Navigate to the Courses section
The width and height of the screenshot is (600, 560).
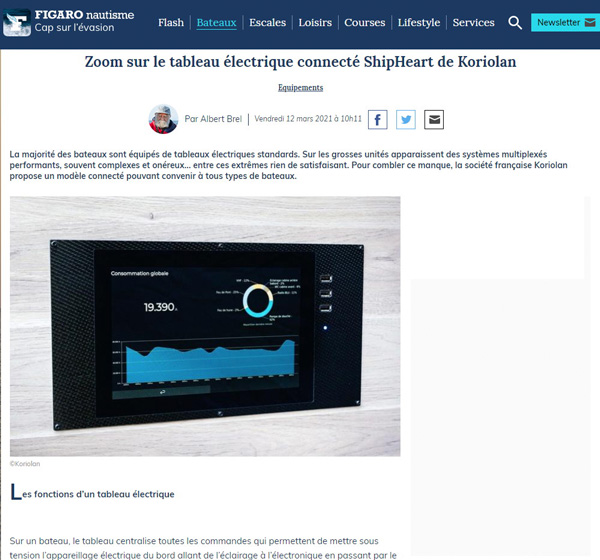point(364,22)
